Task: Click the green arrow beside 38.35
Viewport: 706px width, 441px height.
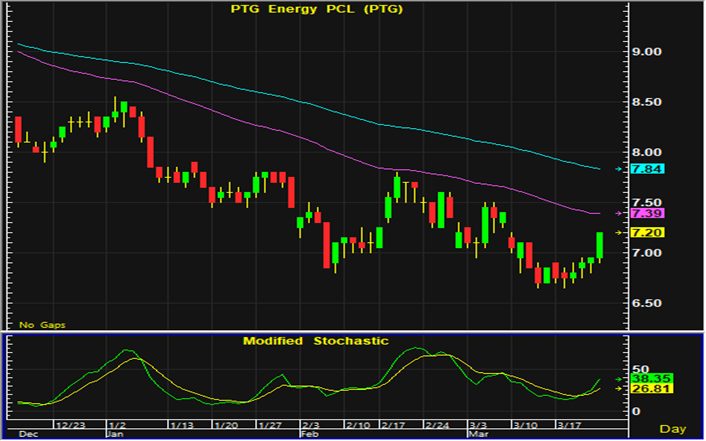Action: pos(619,379)
